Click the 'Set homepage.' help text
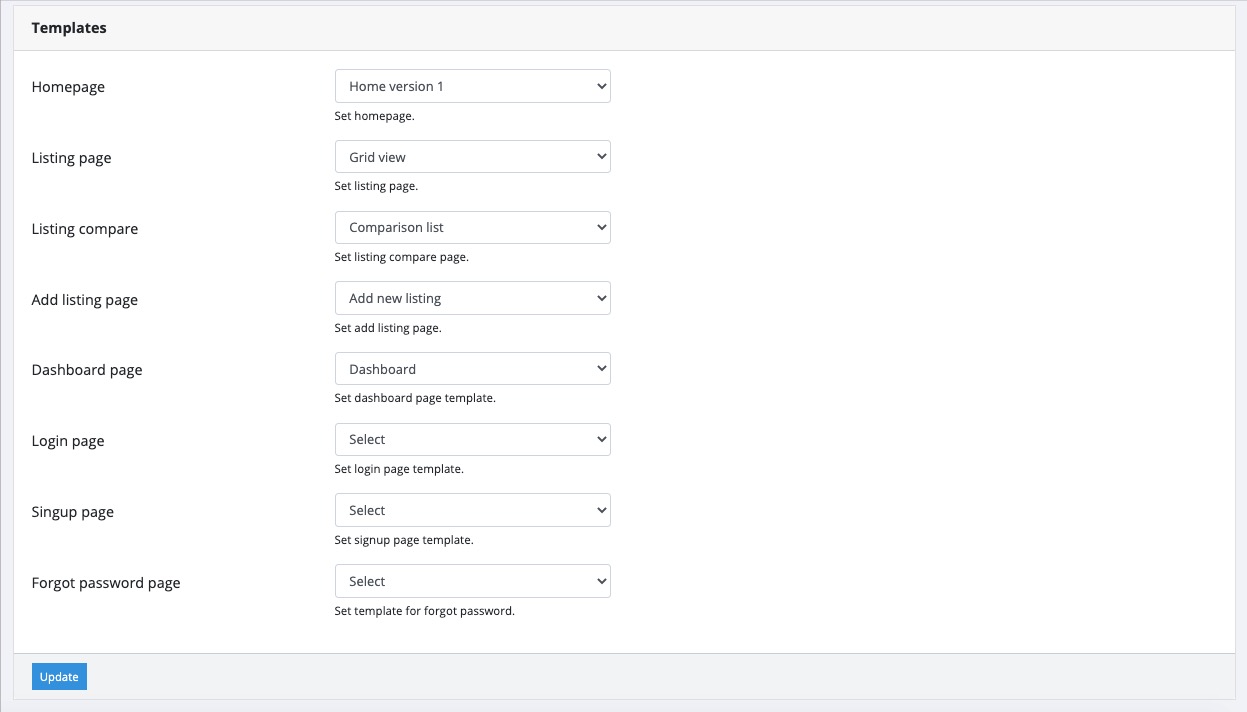The height and width of the screenshot is (712, 1247). 374,116
